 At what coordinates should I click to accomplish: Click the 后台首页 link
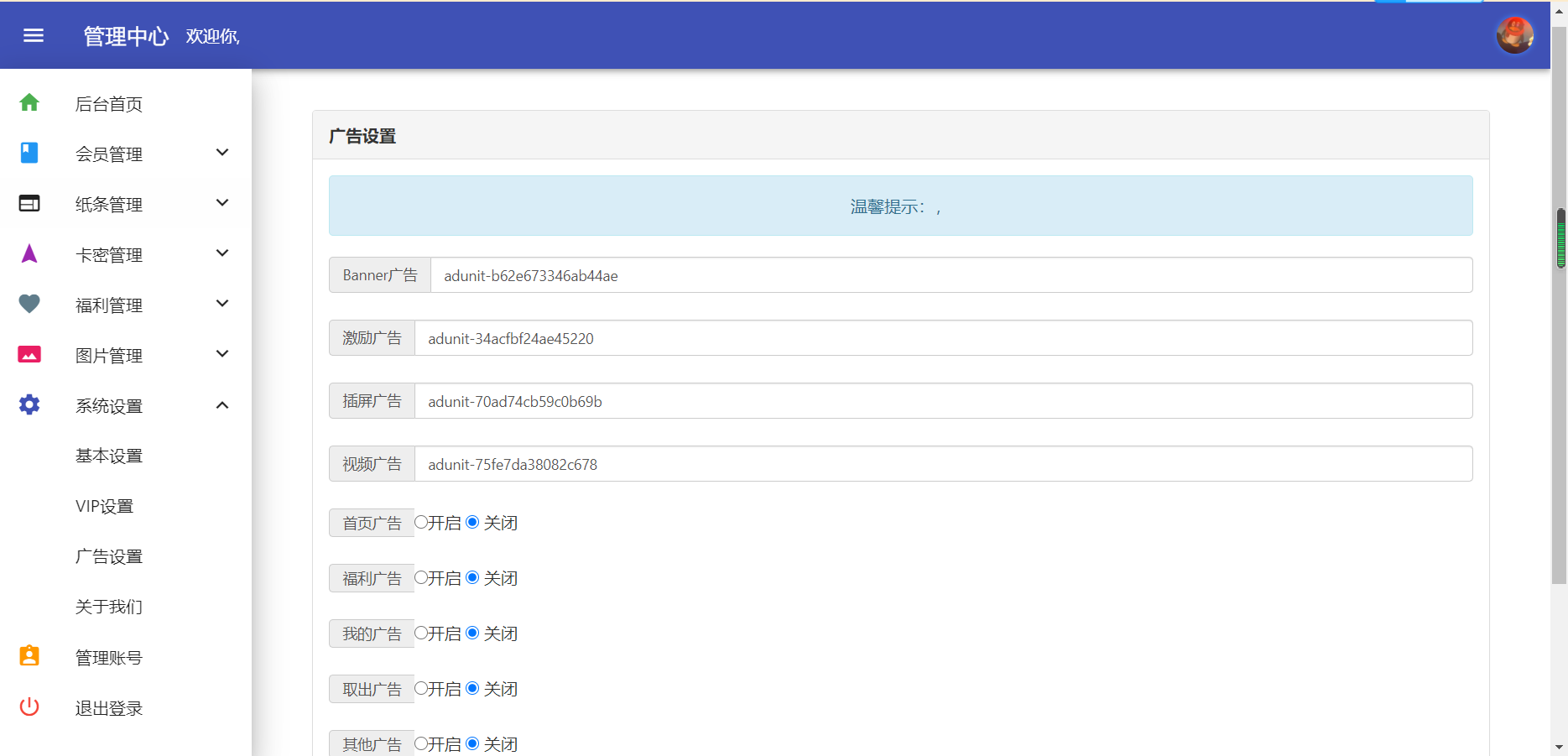pyautogui.click(x=109, y=104)
